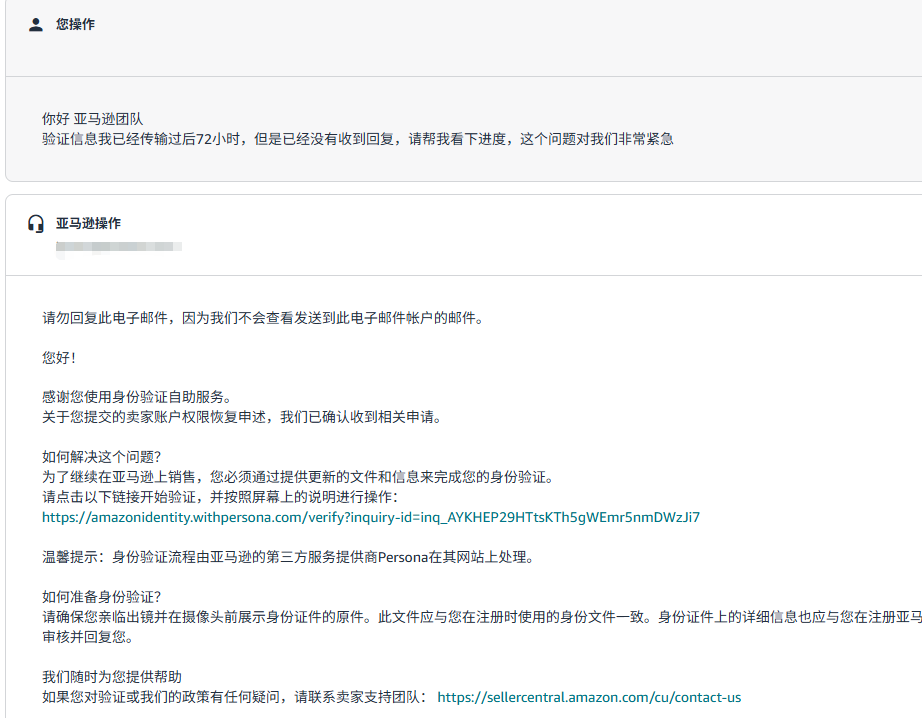Click the line mentioning 72小时
922x718 pixels.
[358, 139]
